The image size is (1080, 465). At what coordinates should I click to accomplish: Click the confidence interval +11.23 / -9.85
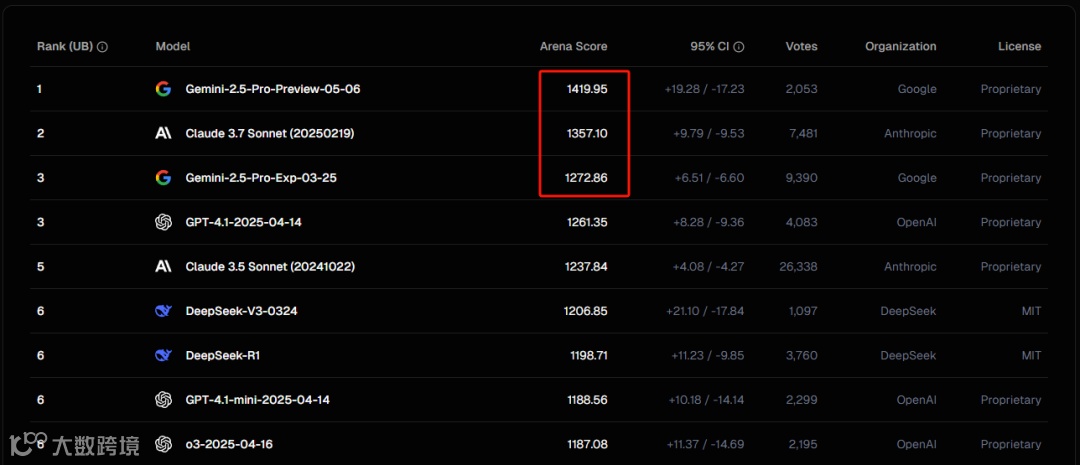(707, 355)
